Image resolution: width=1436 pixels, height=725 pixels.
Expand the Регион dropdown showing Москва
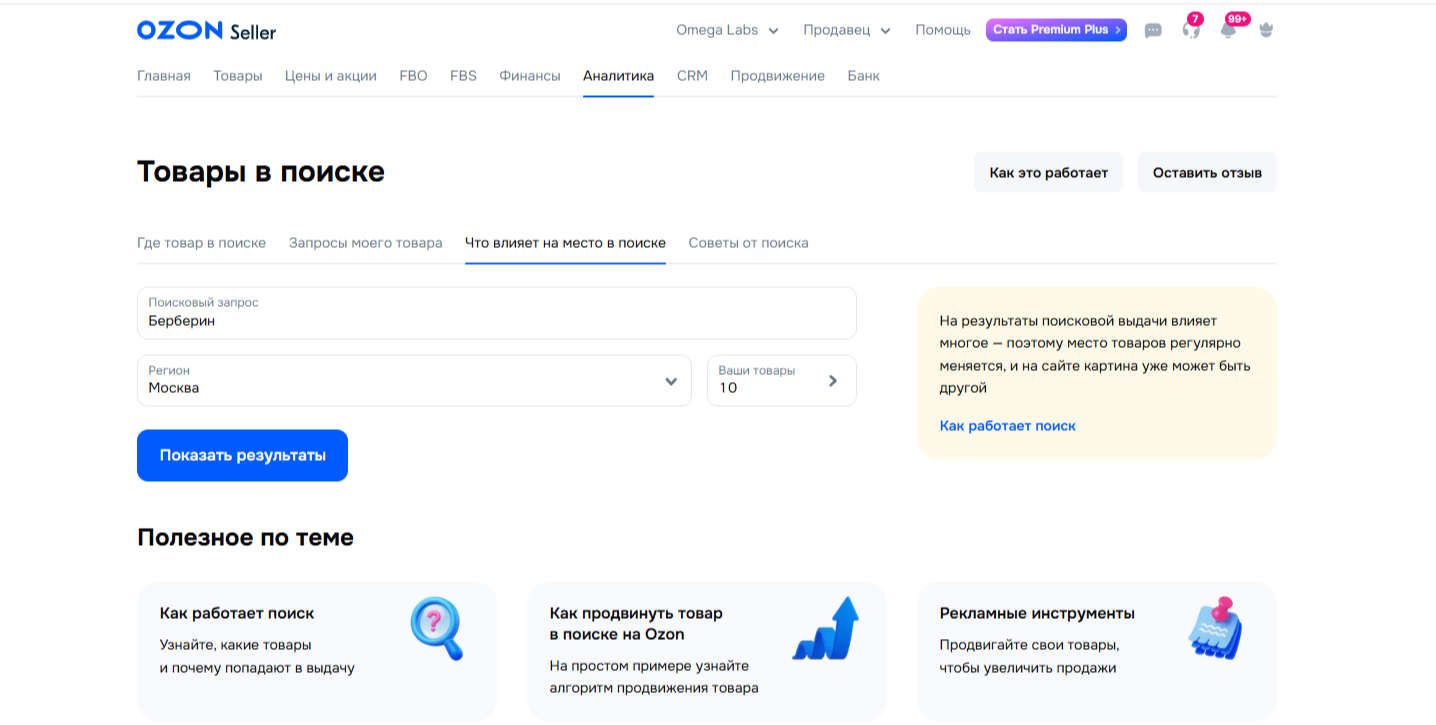(414, 381)
